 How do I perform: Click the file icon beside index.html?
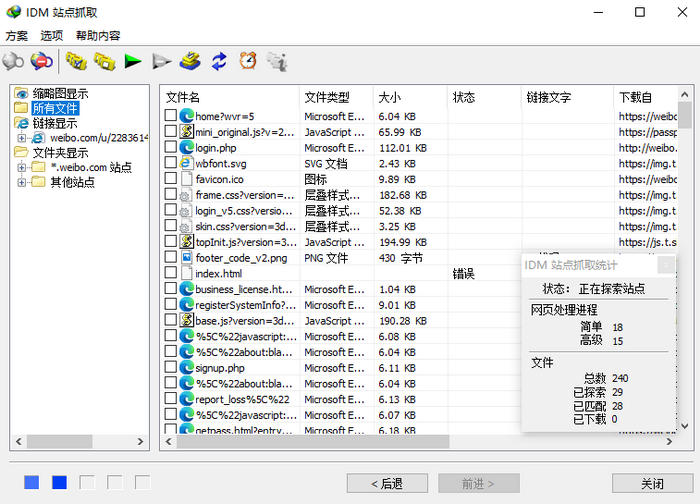(x=186, y=273)
